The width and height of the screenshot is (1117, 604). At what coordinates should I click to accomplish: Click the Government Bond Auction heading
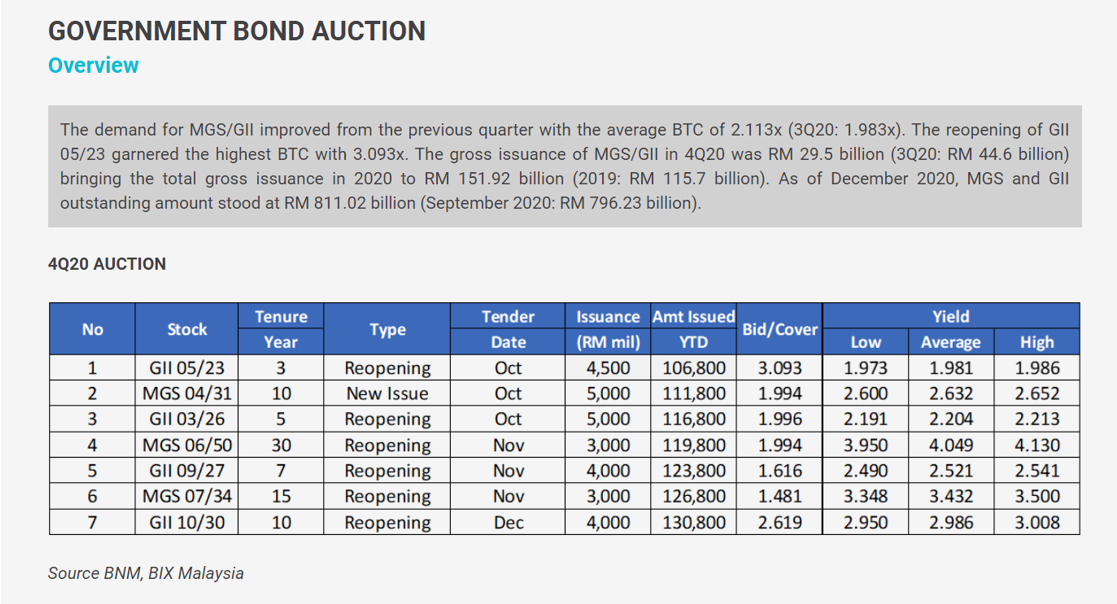(x=237, y=31)
